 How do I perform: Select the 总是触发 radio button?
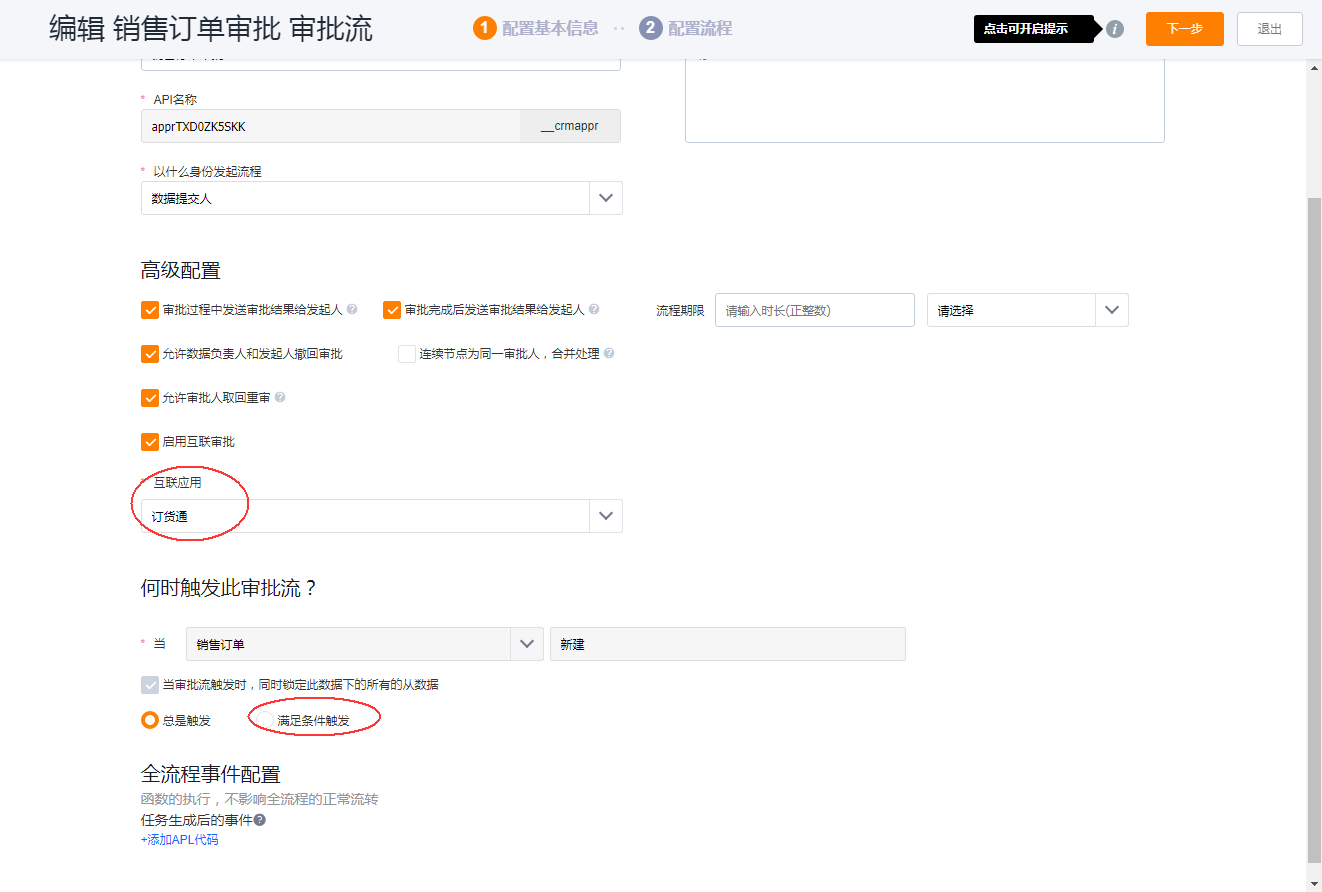(150, 720)
